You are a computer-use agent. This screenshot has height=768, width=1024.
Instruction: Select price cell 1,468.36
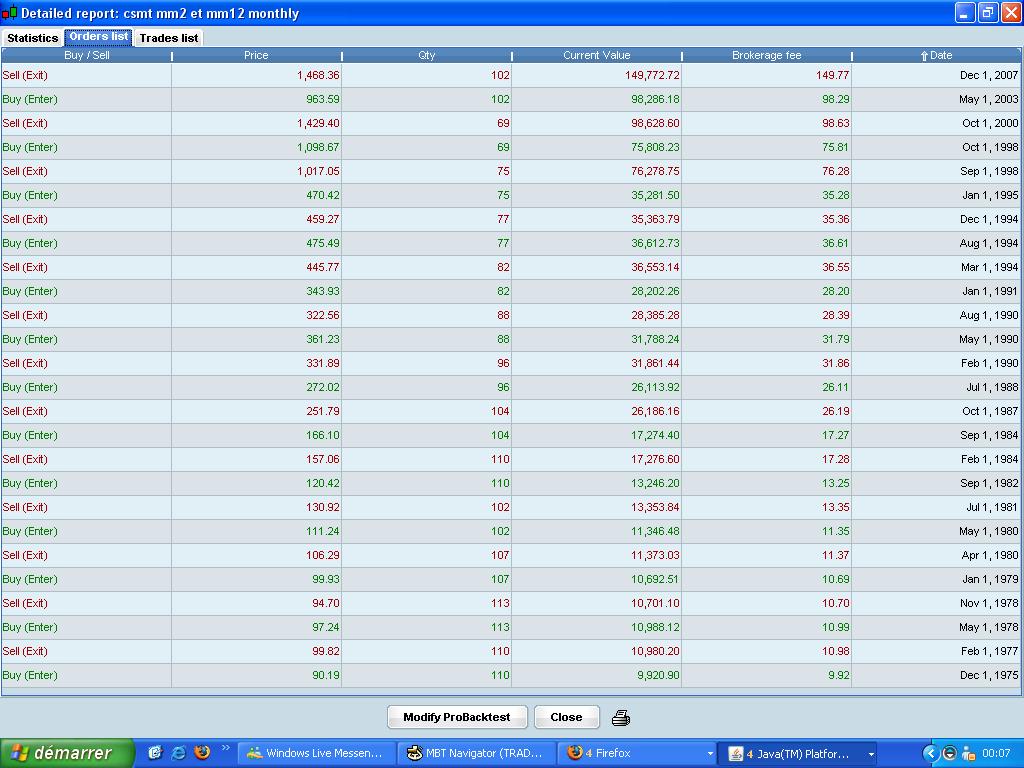256,75
